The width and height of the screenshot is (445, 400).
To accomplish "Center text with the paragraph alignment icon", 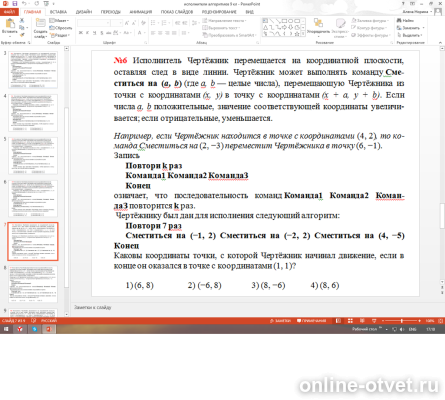I will point(160,33).
